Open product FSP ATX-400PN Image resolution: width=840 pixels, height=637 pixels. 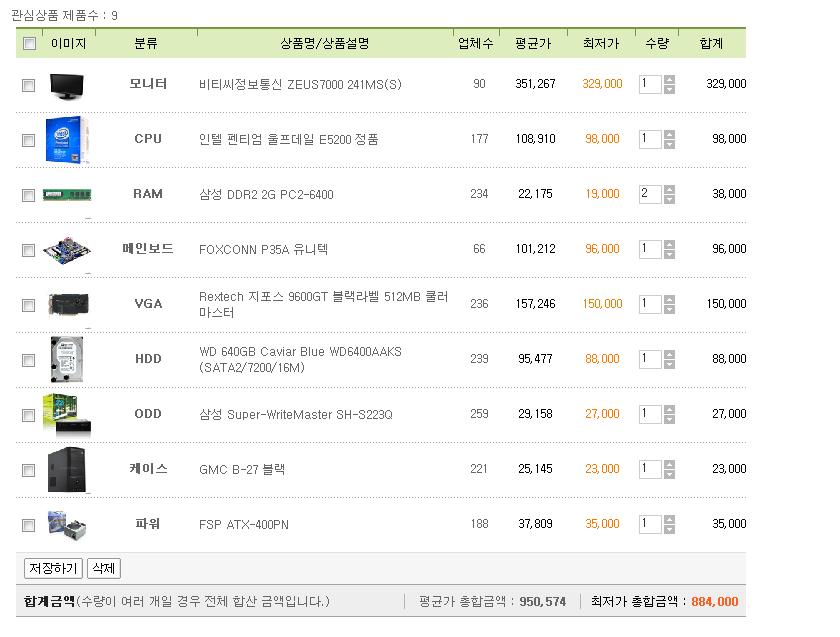tap(244, 524)
